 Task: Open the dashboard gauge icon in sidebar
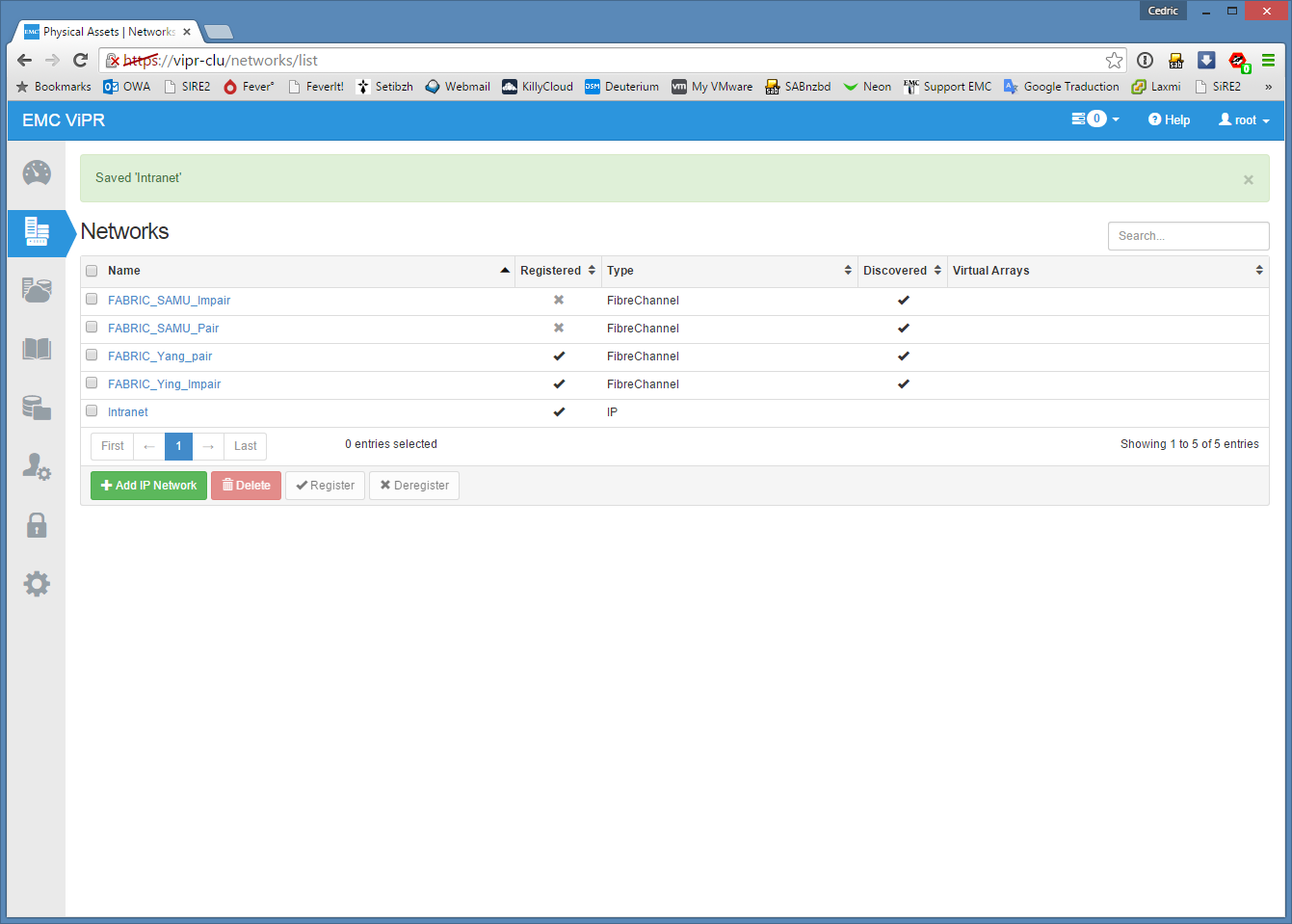click(x=37, y=173)
